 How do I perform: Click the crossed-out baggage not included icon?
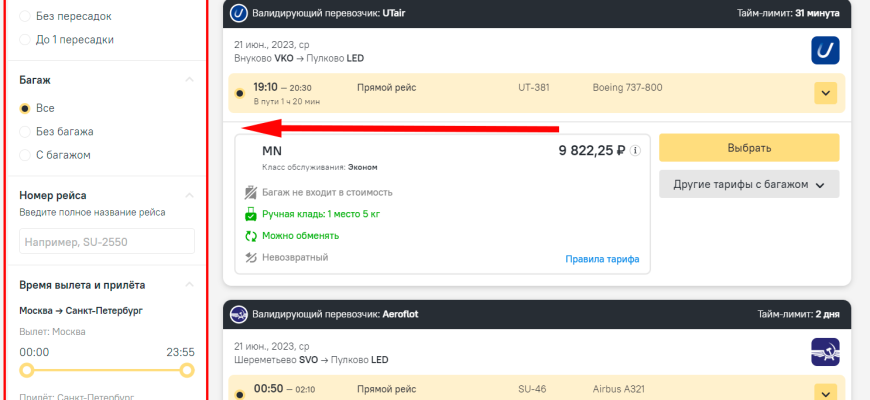pyautogui.click(x=252, y=192)
